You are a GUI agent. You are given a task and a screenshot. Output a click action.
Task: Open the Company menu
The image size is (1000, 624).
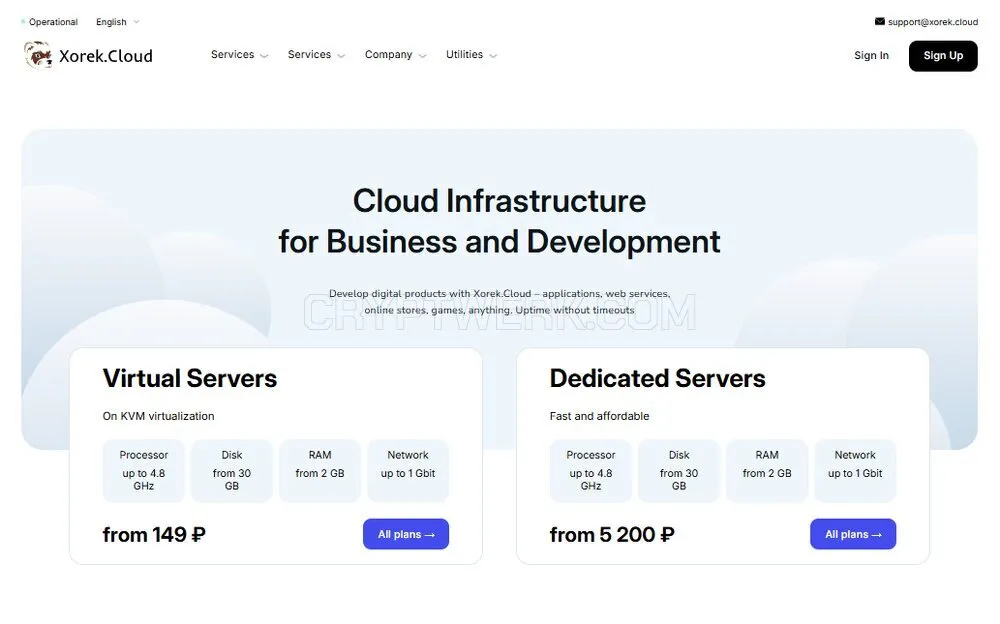click(x=395, y=55)
